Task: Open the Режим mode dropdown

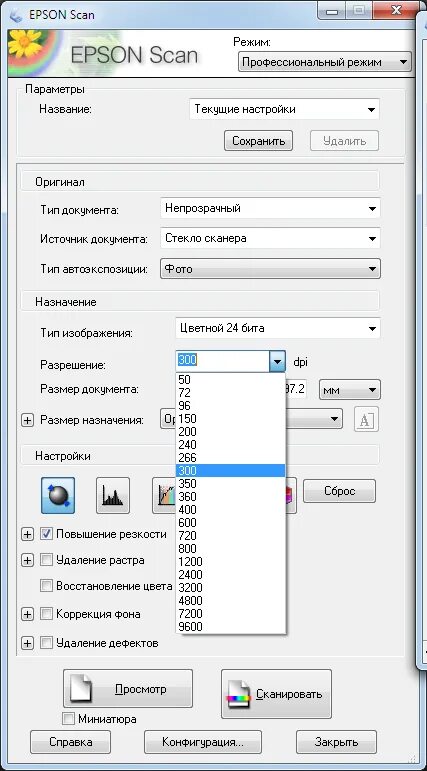Action: click(x=324, y=62)
